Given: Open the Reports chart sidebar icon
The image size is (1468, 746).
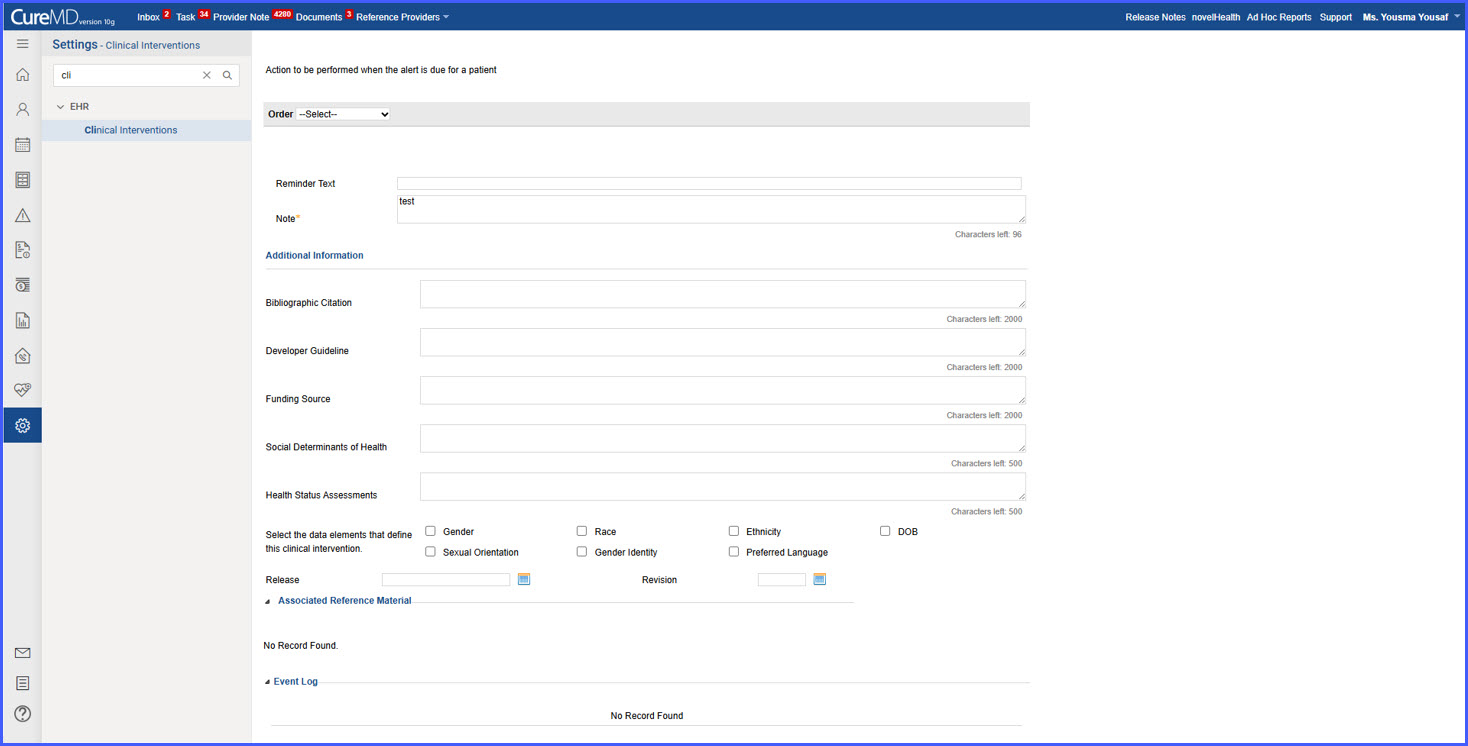Looking at the screenshot, I should pos(22,320).
